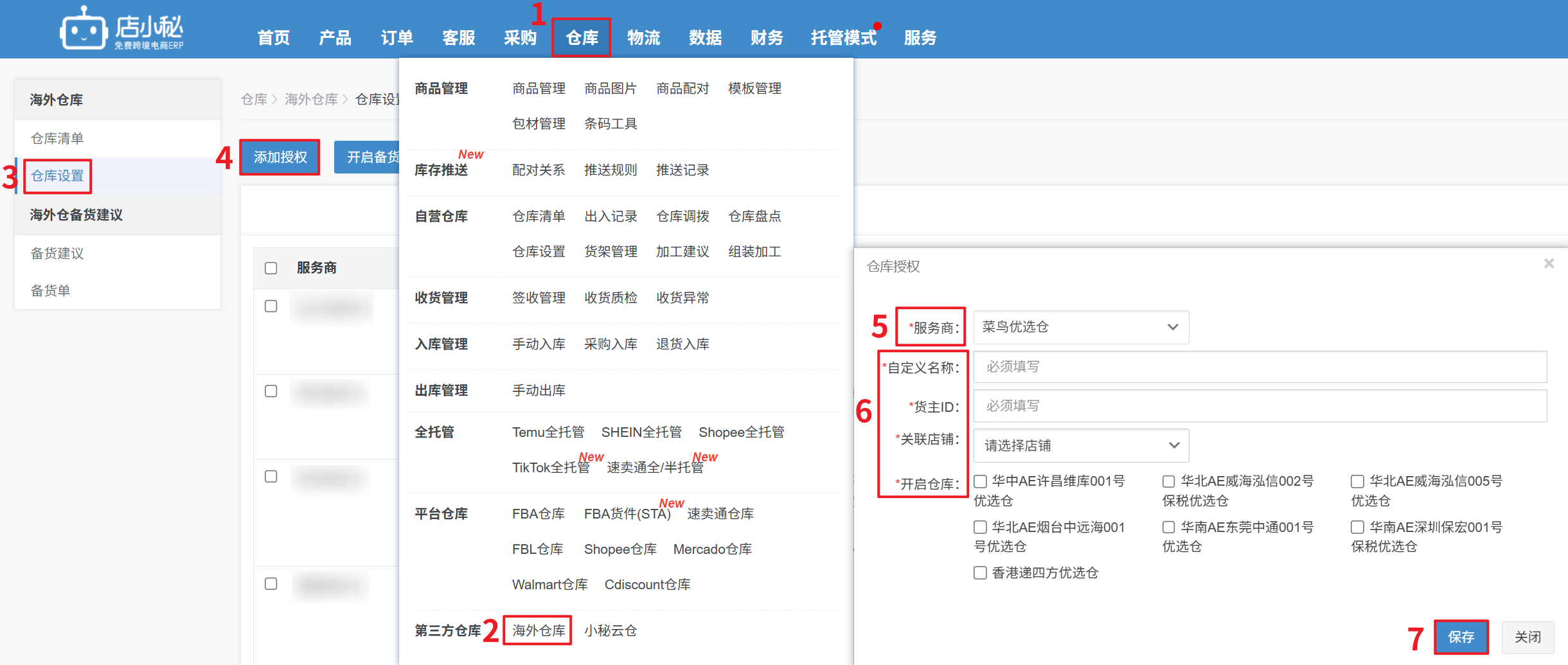
Task: Close the 仓库授权 dialog with X
Action: (1549, 263)
